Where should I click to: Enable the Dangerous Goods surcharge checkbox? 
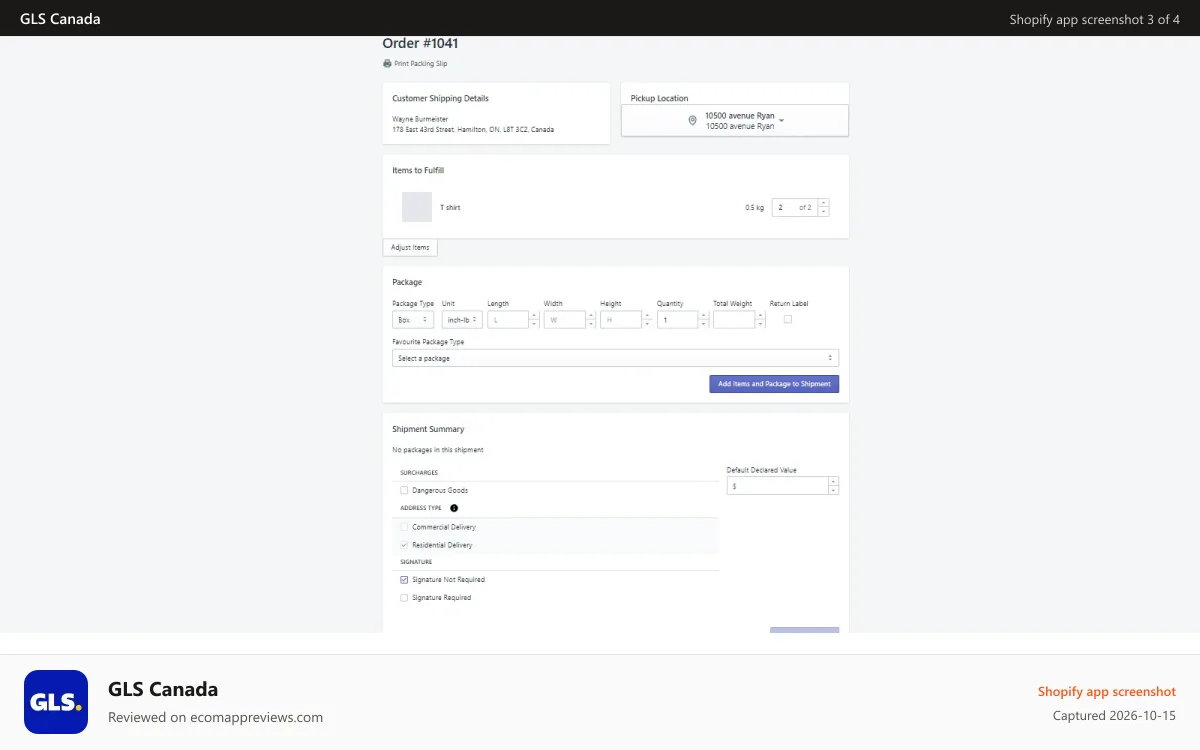point(404,490)
